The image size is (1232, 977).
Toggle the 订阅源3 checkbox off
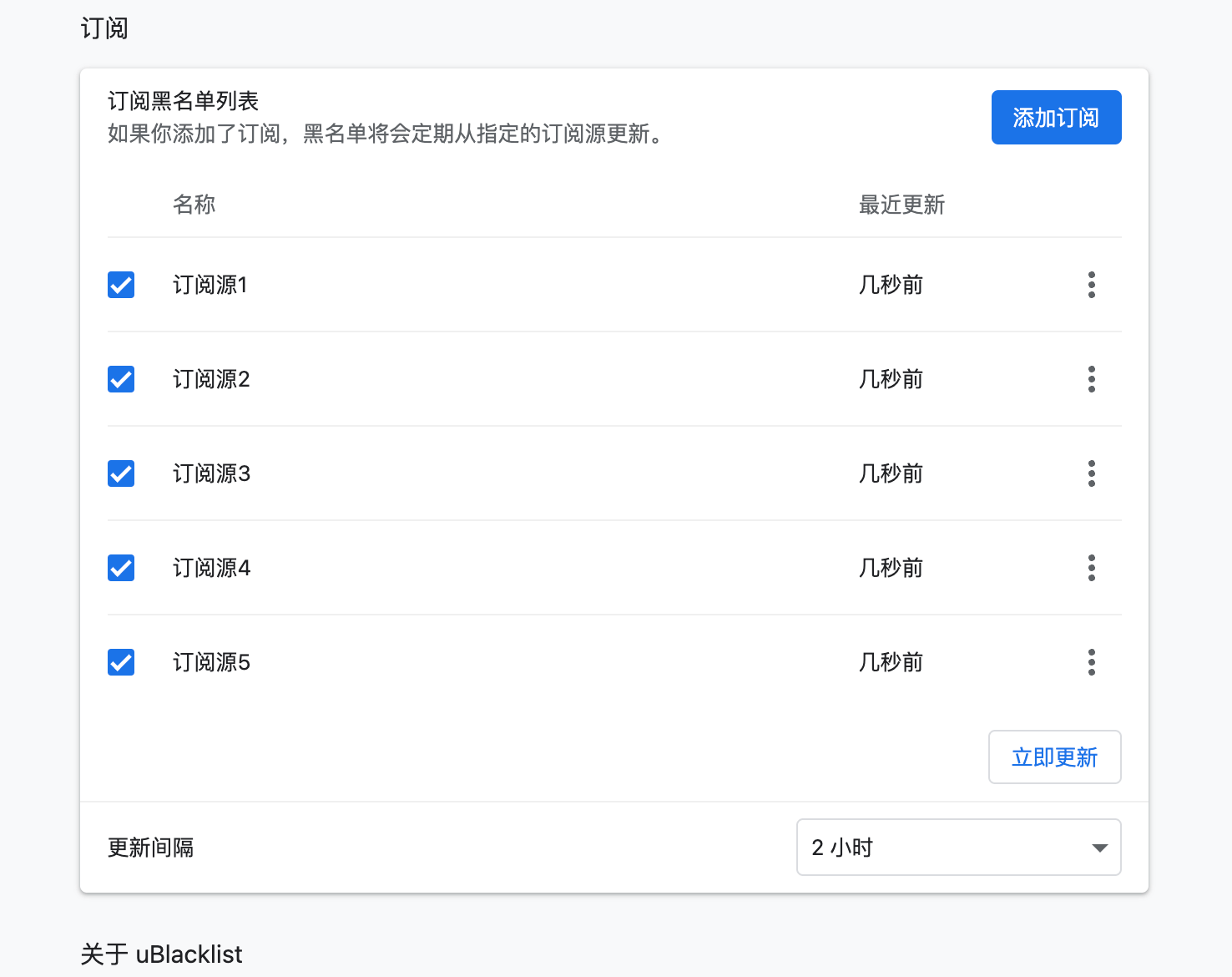(120, 473)
